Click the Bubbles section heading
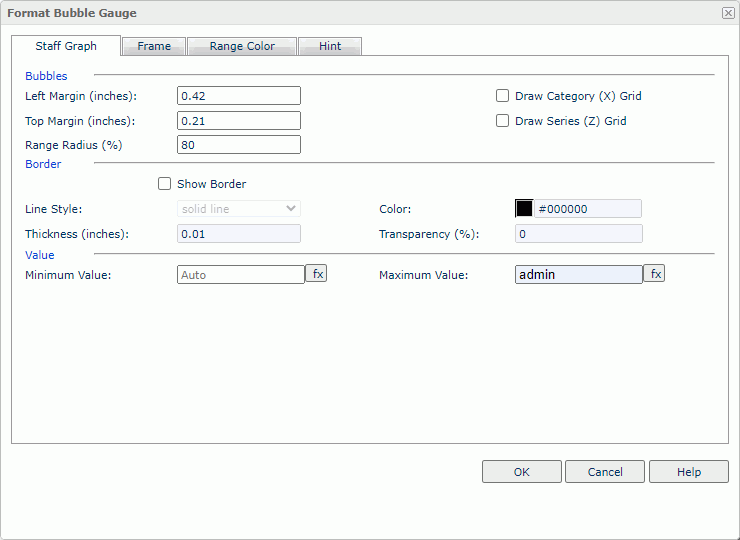Image resolution: width=740 pixels, height=540 pixels. point(46,76)
